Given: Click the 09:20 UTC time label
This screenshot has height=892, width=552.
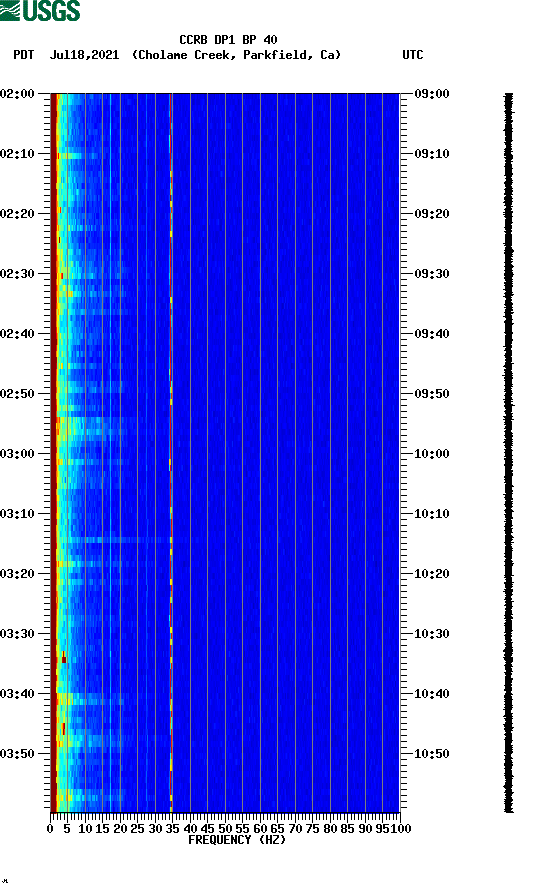Looking at the screenshot, I should 432,214.
